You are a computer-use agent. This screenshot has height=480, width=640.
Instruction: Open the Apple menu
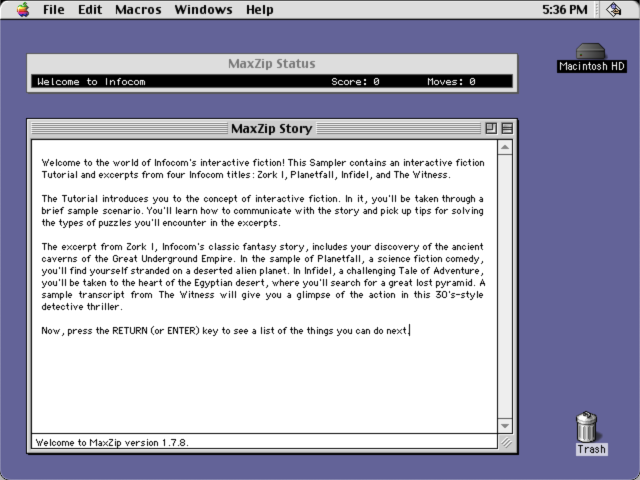click(23, 9)
